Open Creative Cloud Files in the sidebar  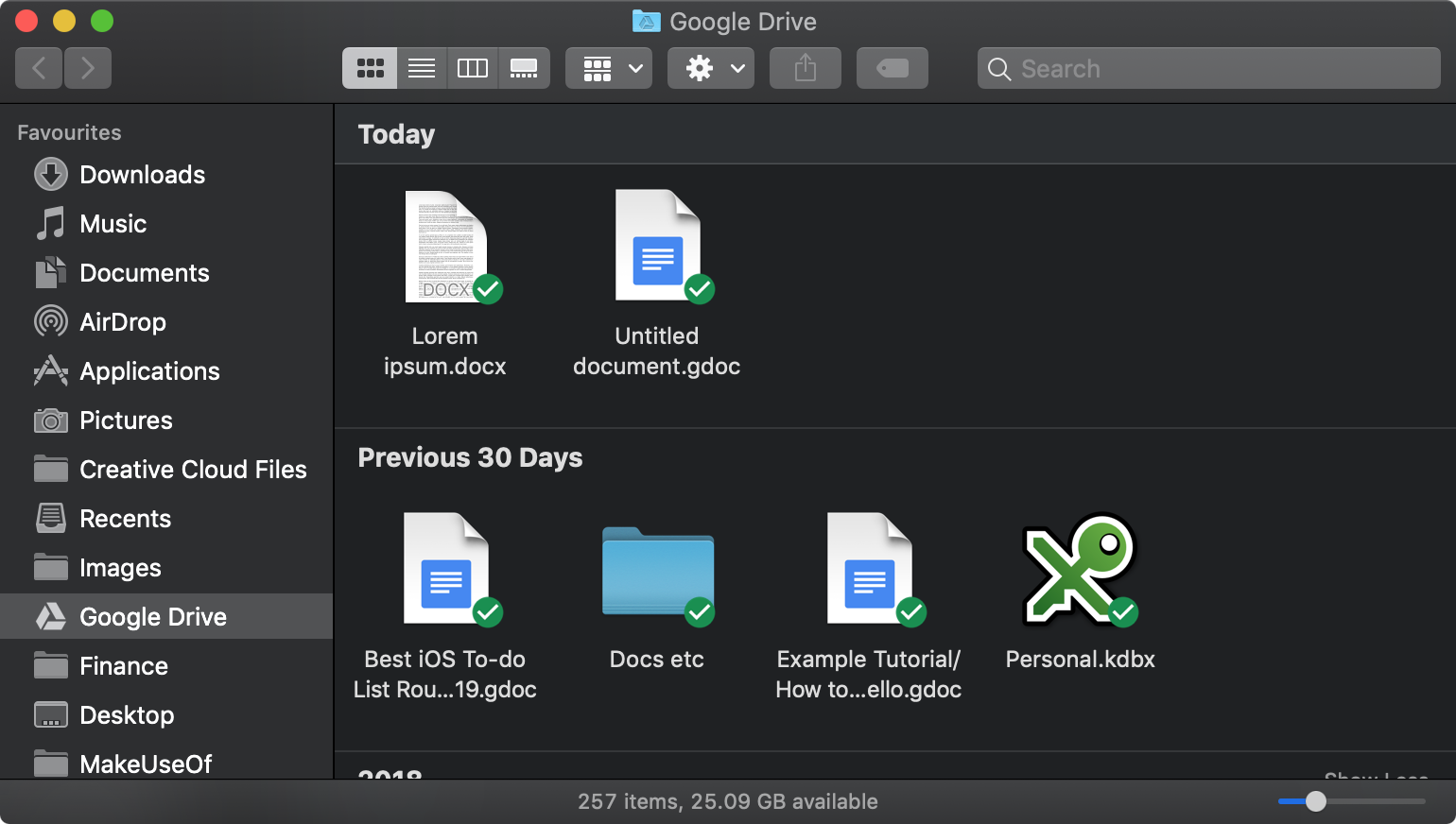[166, 470]
